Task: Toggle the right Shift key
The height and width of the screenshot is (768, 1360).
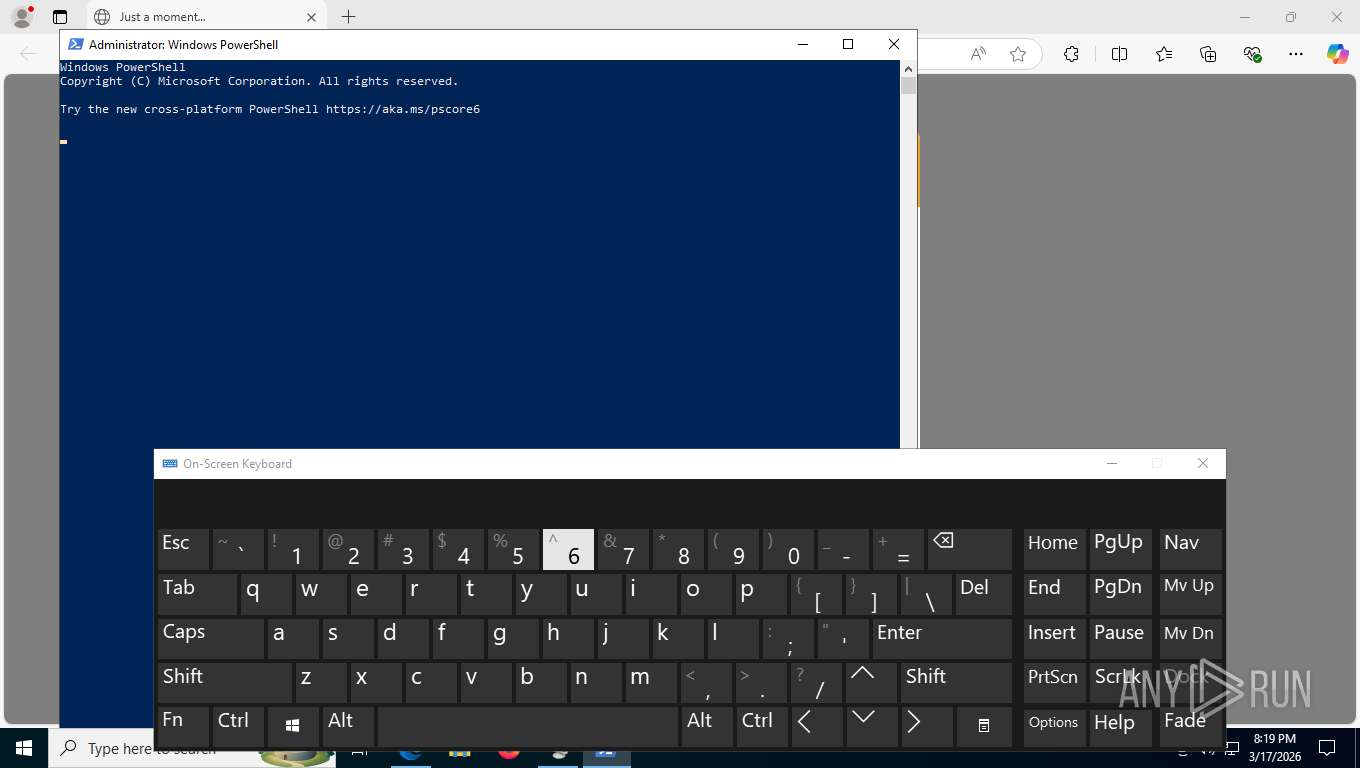Action: (956, 682)
